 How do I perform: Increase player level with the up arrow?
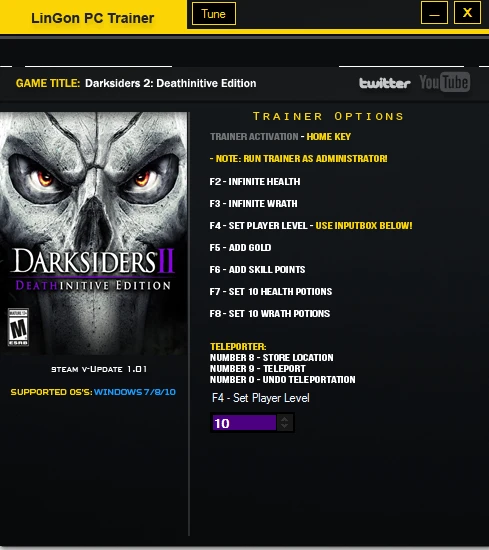point(284,419)
